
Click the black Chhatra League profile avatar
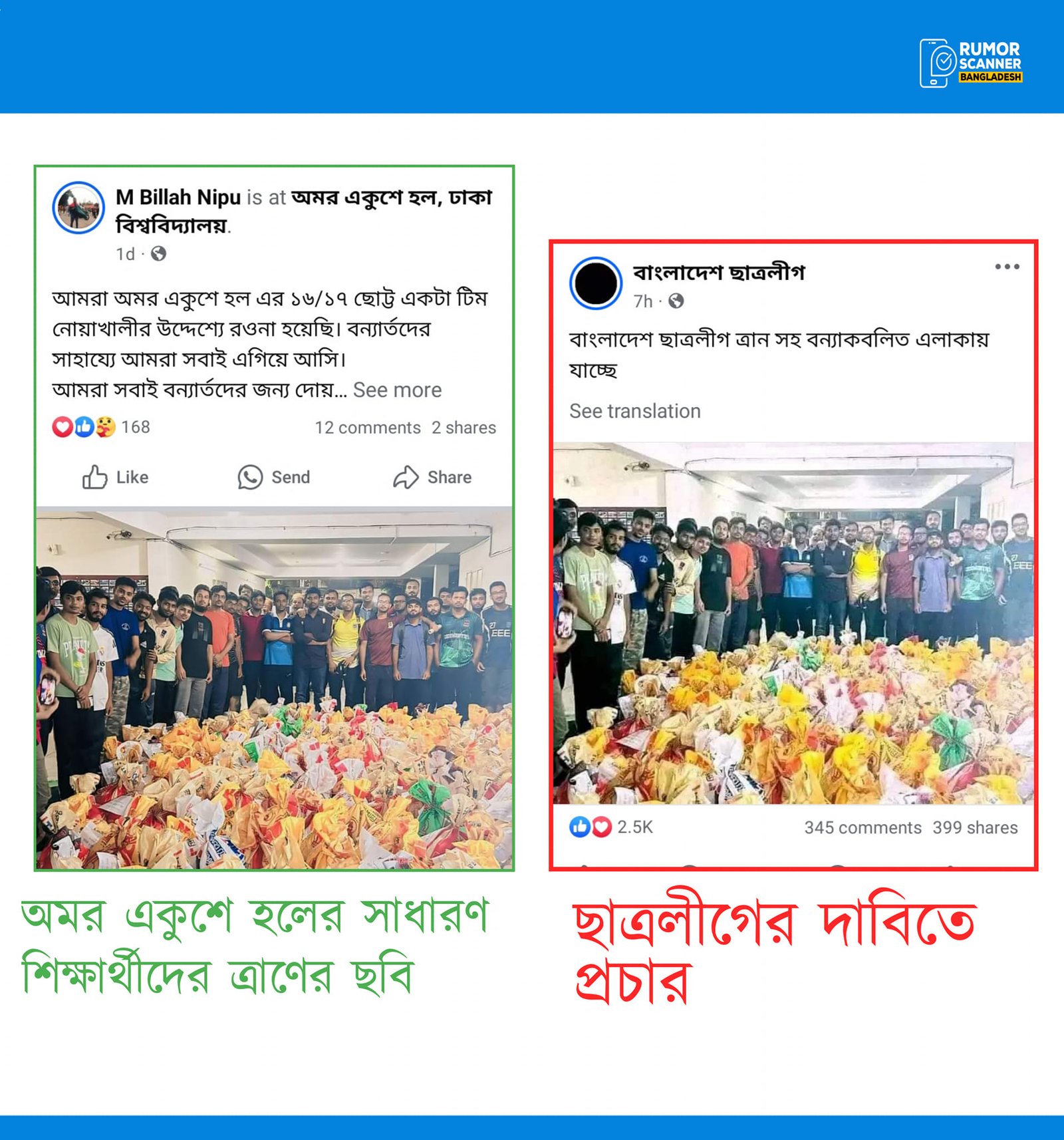[x=596, y=283]
